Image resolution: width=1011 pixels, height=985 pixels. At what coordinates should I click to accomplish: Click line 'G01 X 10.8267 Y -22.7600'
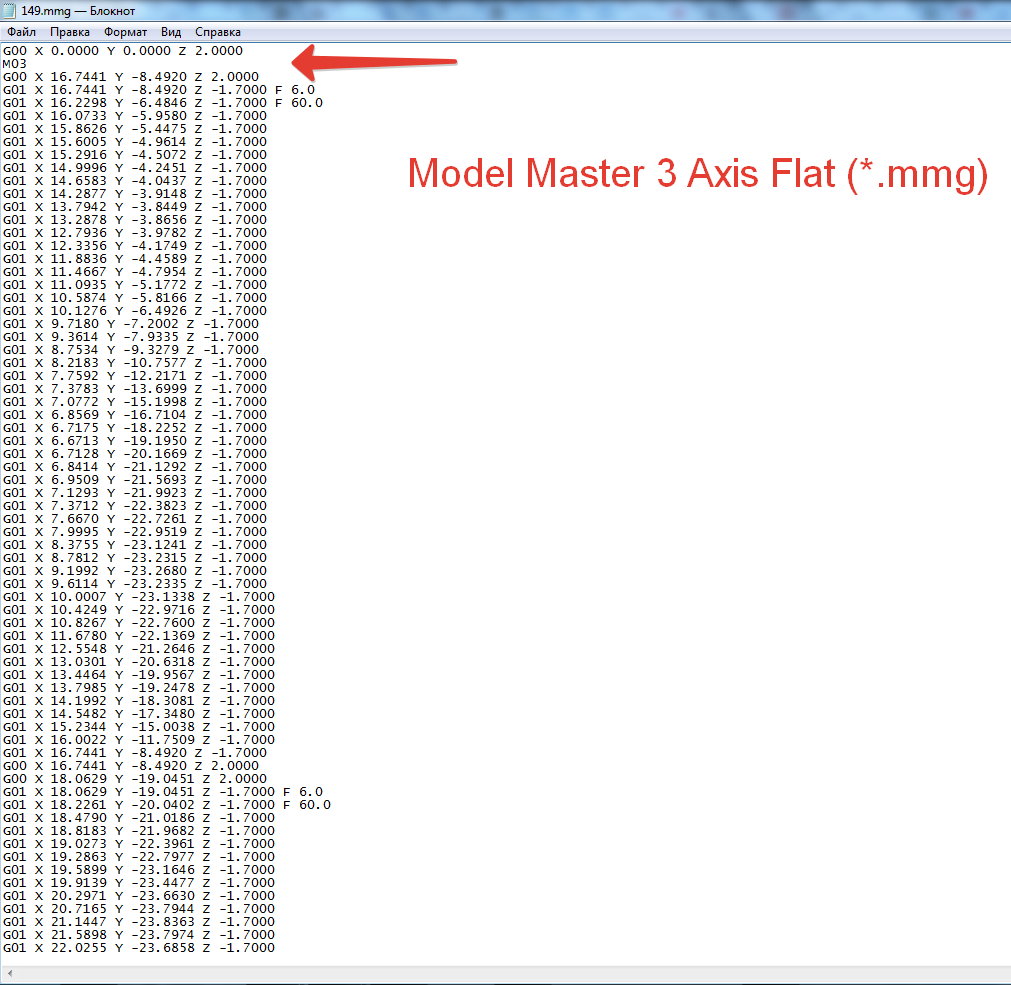(x=139, y=623)
